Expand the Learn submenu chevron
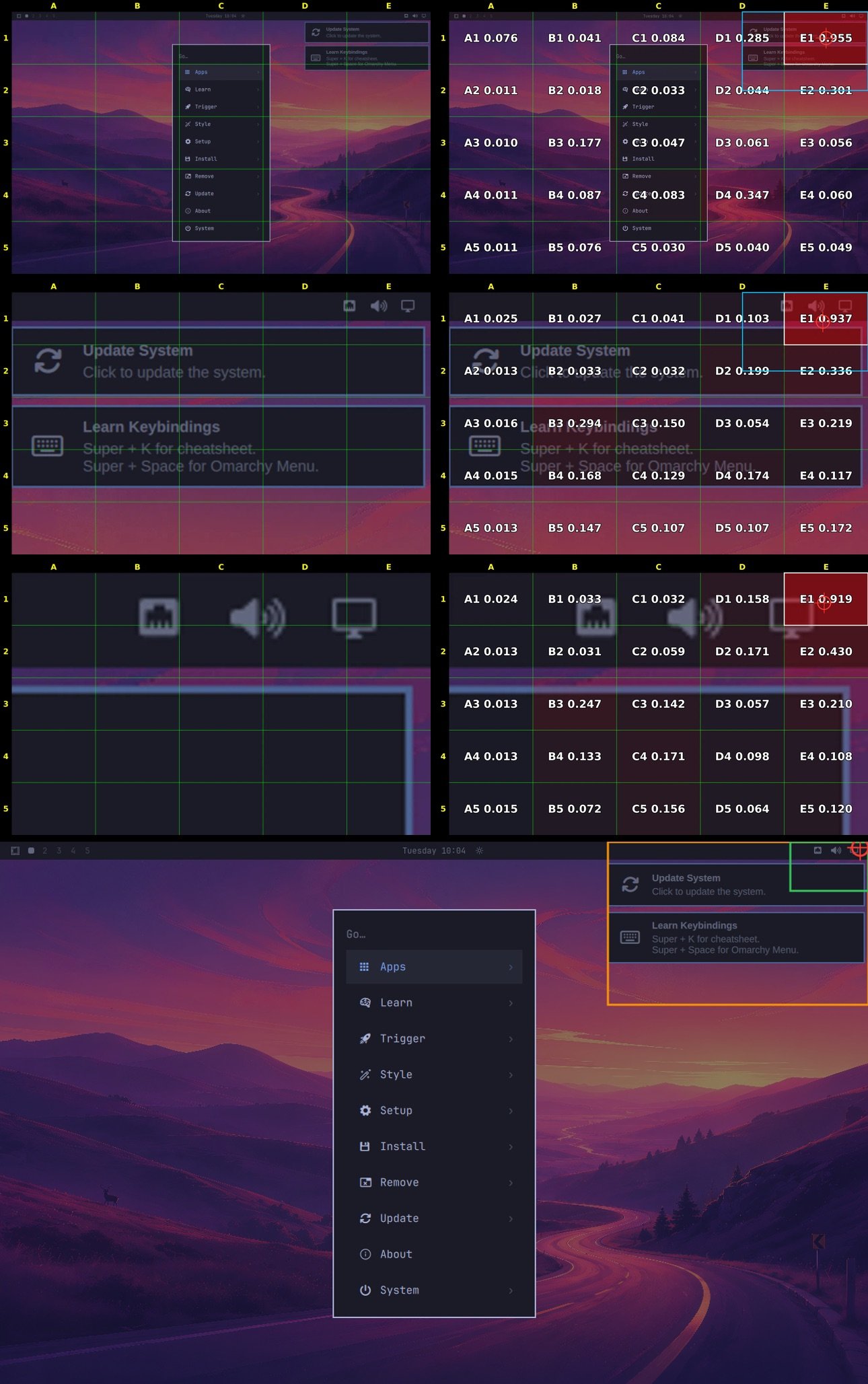 coord(511,1003)
